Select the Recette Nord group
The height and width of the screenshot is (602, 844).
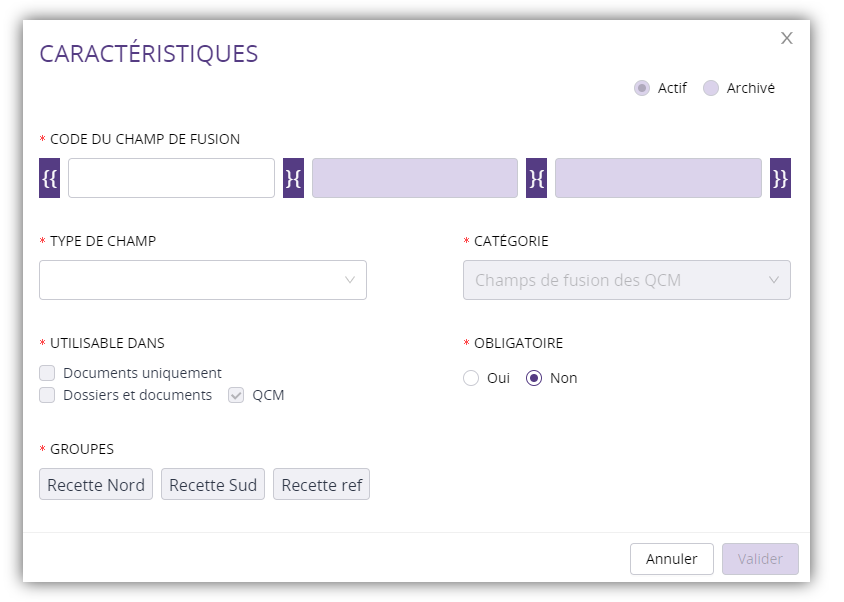(x=96, y=485)
